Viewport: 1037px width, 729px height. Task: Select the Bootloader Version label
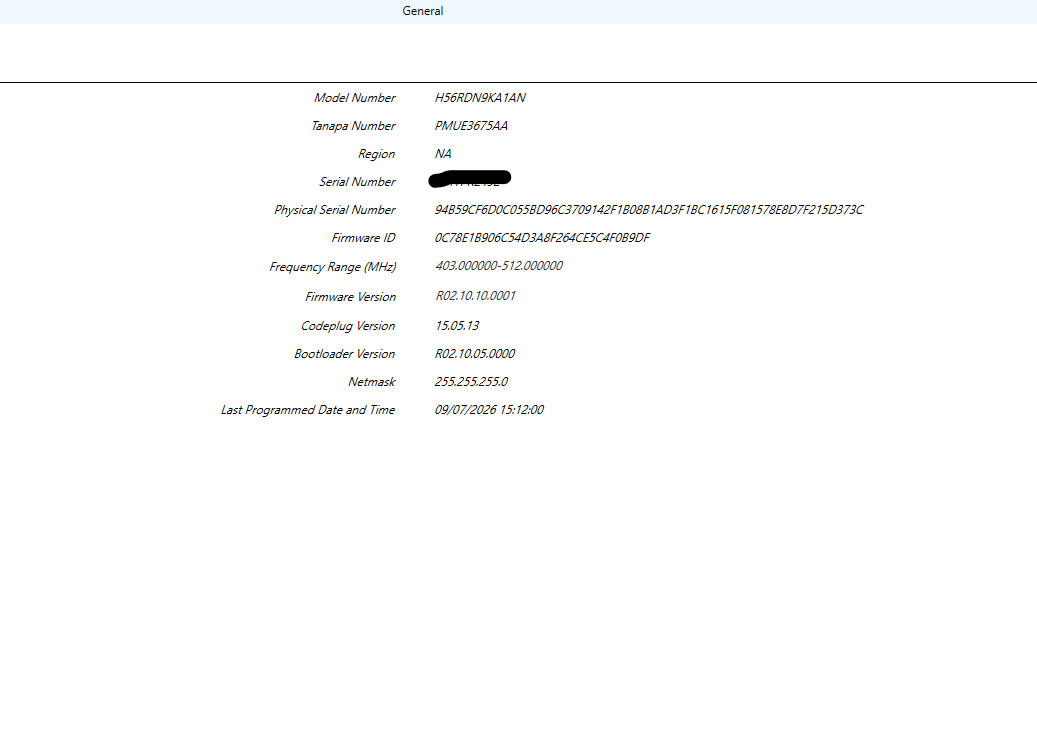pos(345,354)
